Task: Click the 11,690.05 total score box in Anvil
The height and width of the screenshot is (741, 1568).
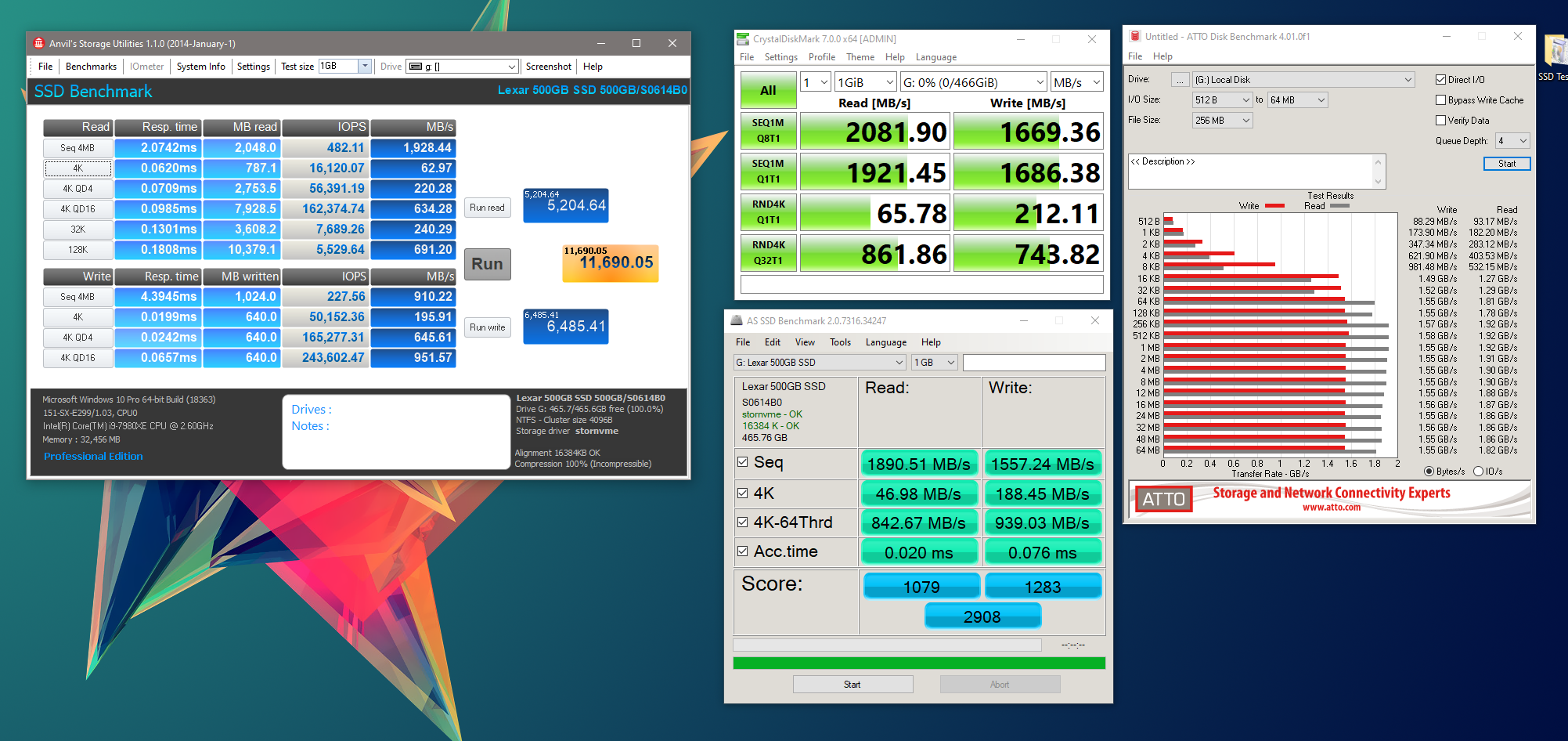Action: pos(611,263)
